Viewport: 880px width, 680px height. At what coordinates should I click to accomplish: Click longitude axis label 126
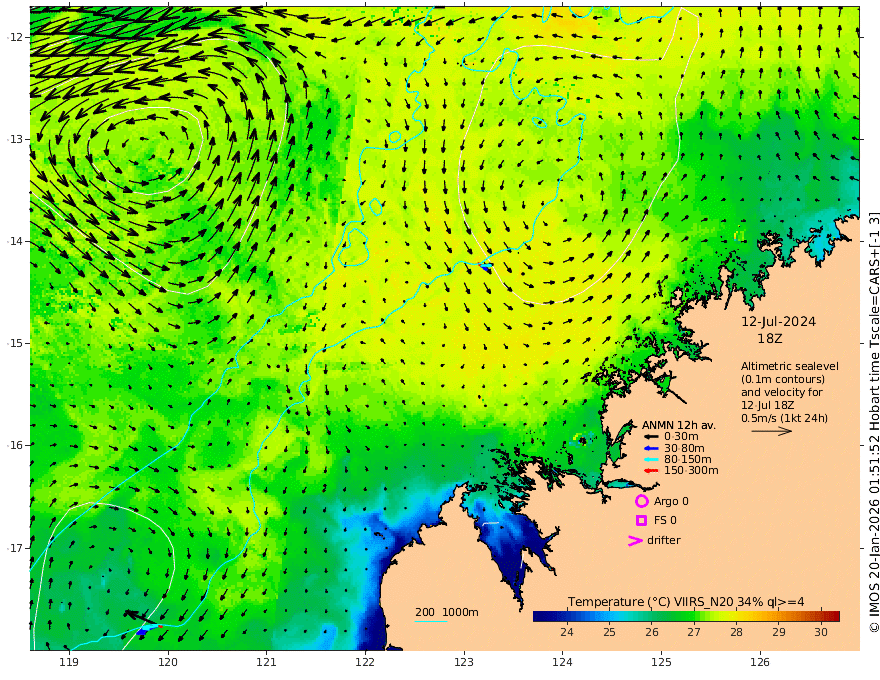click(x=760, y=663)
